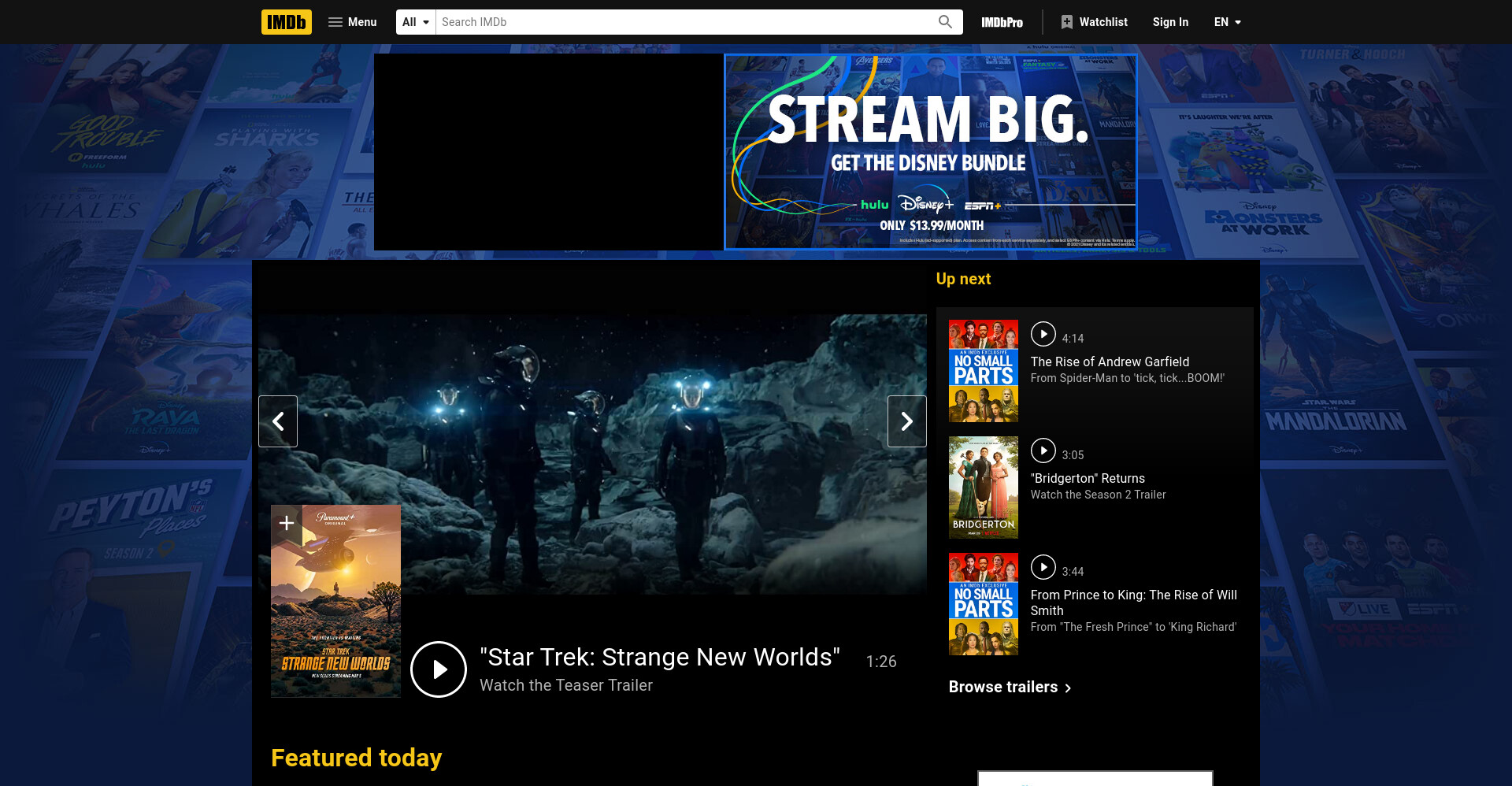
Task: Open No Small Parts thumbnail for Will Smith
Action: (x=984, y=604)
